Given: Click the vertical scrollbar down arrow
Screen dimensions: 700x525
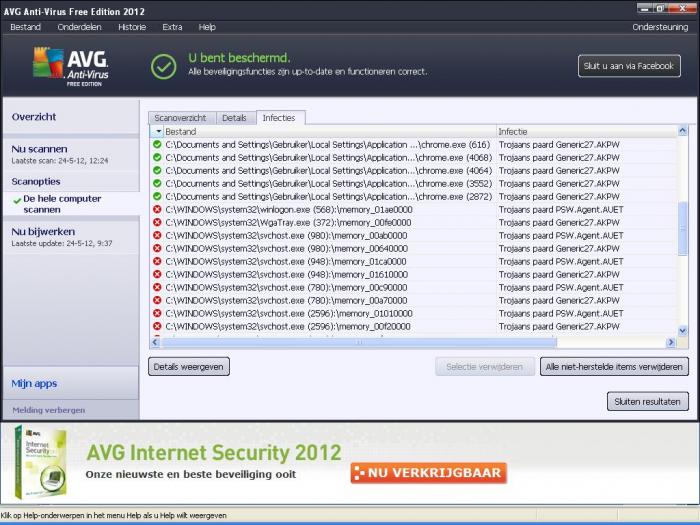Looking at the screenshot, I should (x=682, y=331).
